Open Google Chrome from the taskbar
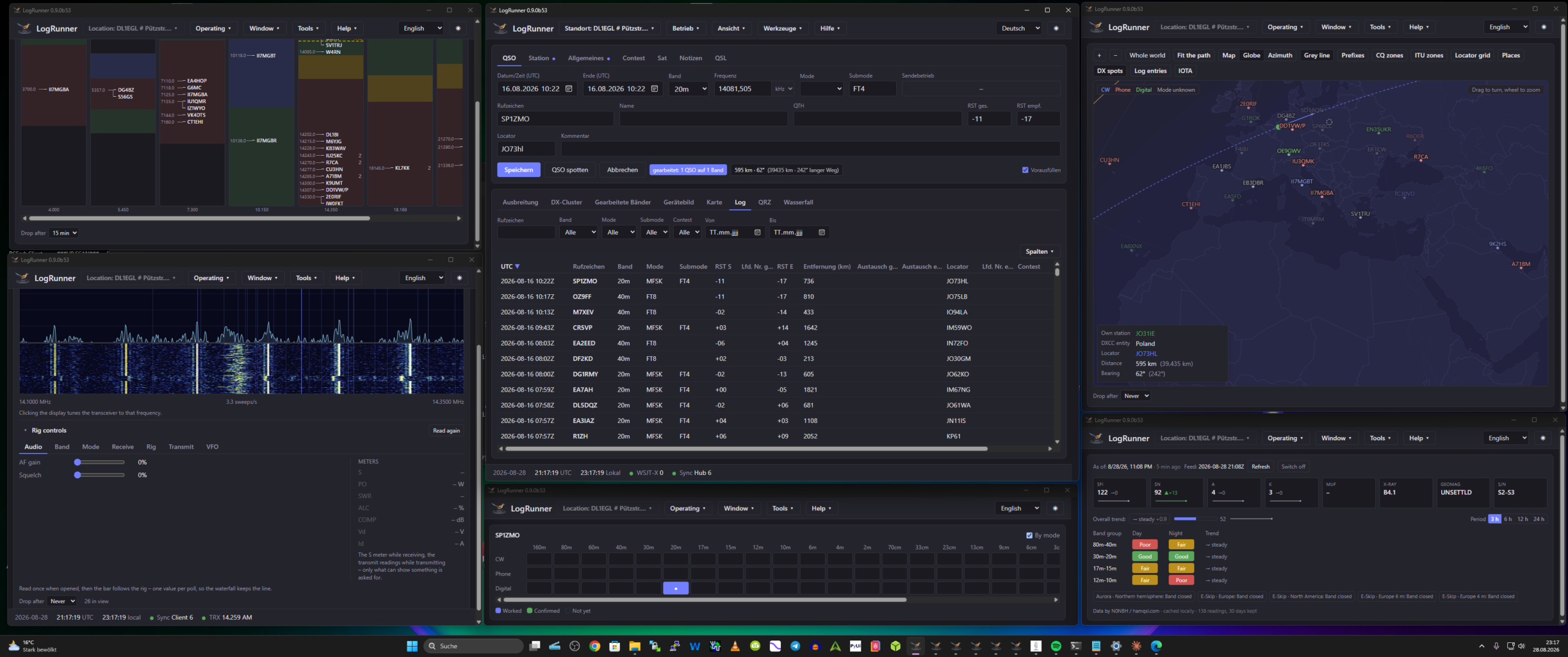The width and height of the screenshot is (1568, 657). click(595, 646)
